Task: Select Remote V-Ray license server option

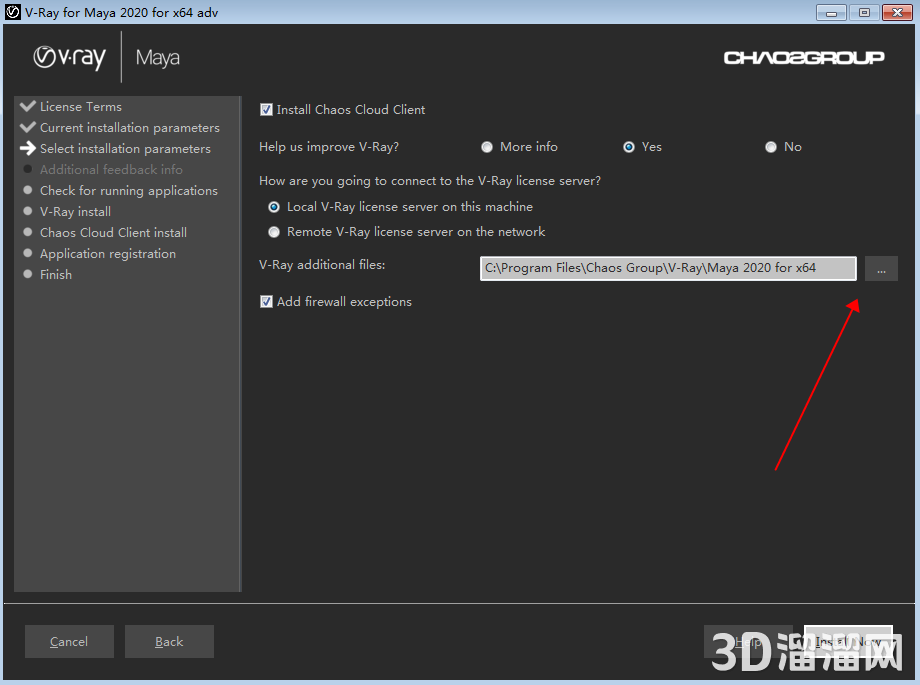Action: click(x=274, y=232)
